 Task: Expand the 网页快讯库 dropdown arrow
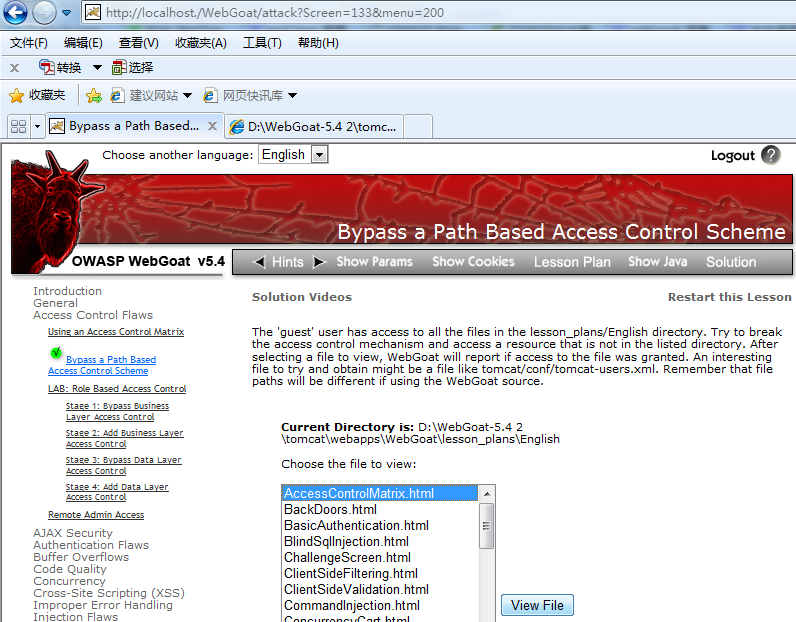(x=292, y=95)
